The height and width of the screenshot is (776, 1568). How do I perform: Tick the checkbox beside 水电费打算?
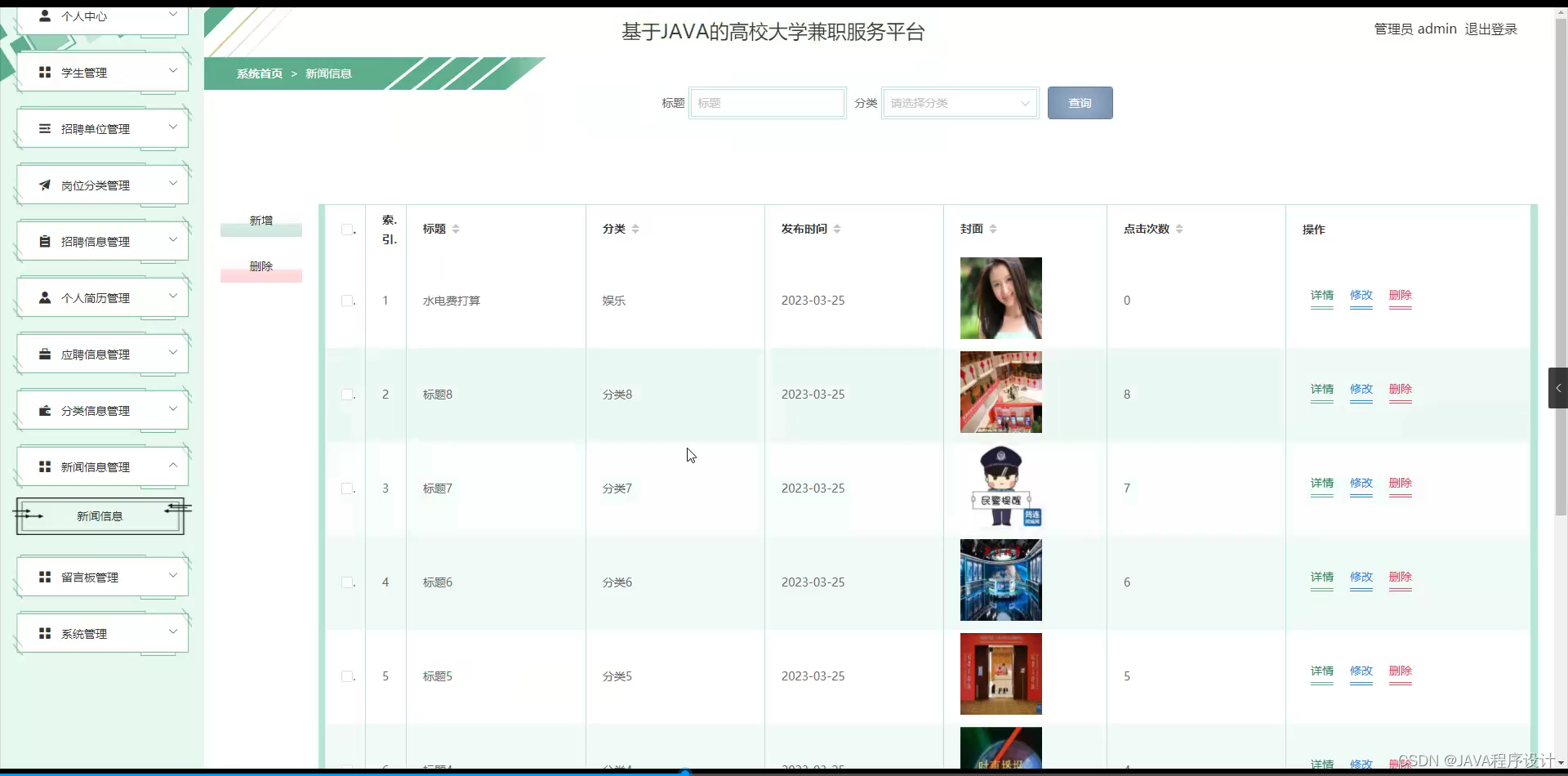[x=347, y=301]
